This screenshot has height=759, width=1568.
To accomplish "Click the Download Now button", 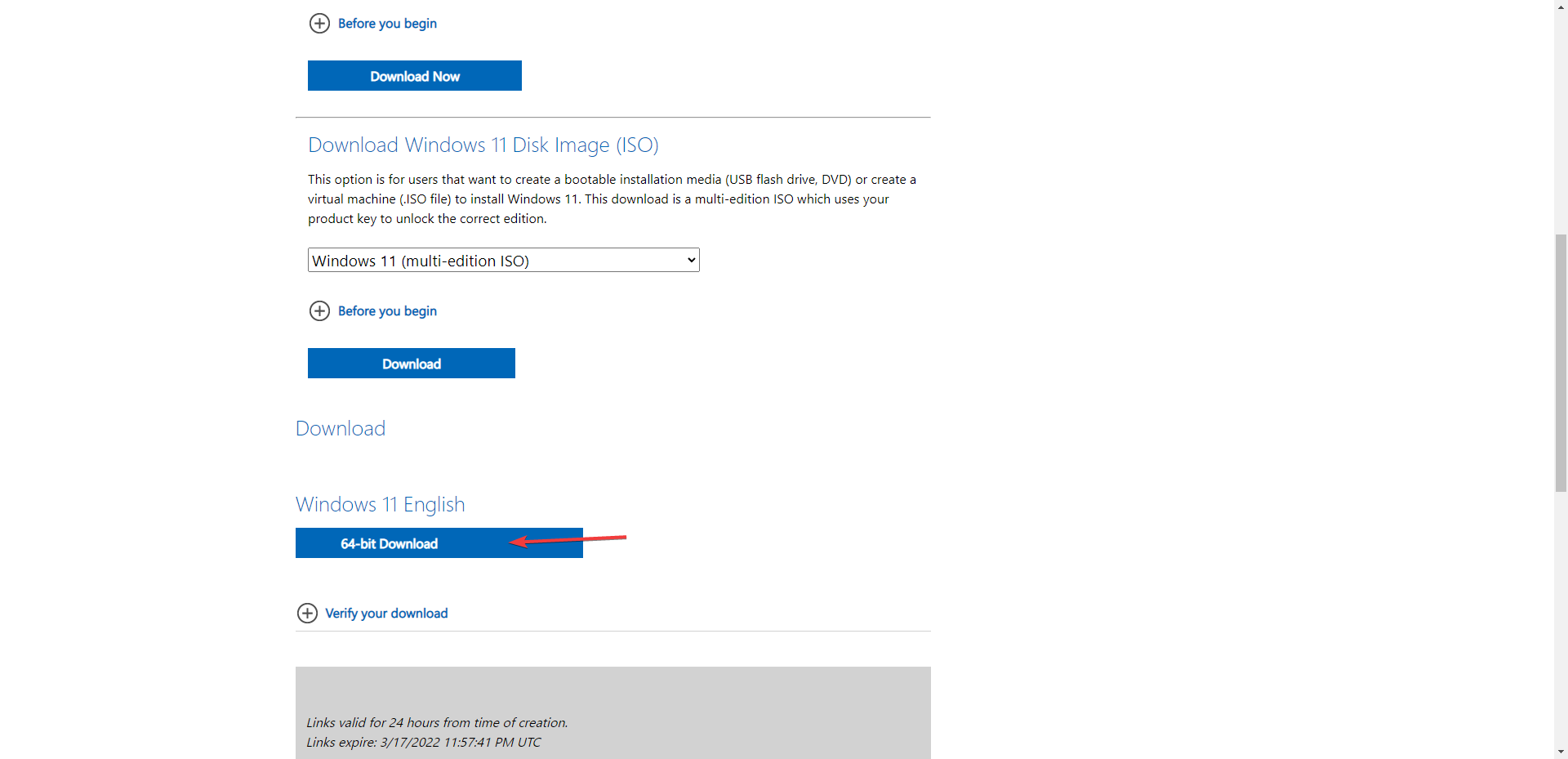I will click(x=414, y=76).
